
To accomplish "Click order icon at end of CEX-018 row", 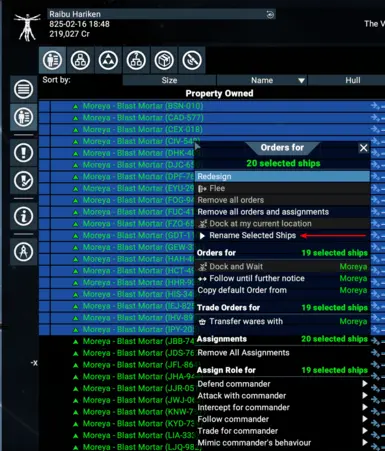I will tap(376, 130).
